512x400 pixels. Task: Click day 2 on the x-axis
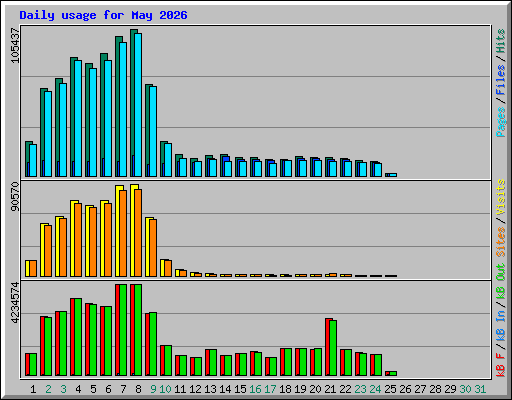click(48, 389)
